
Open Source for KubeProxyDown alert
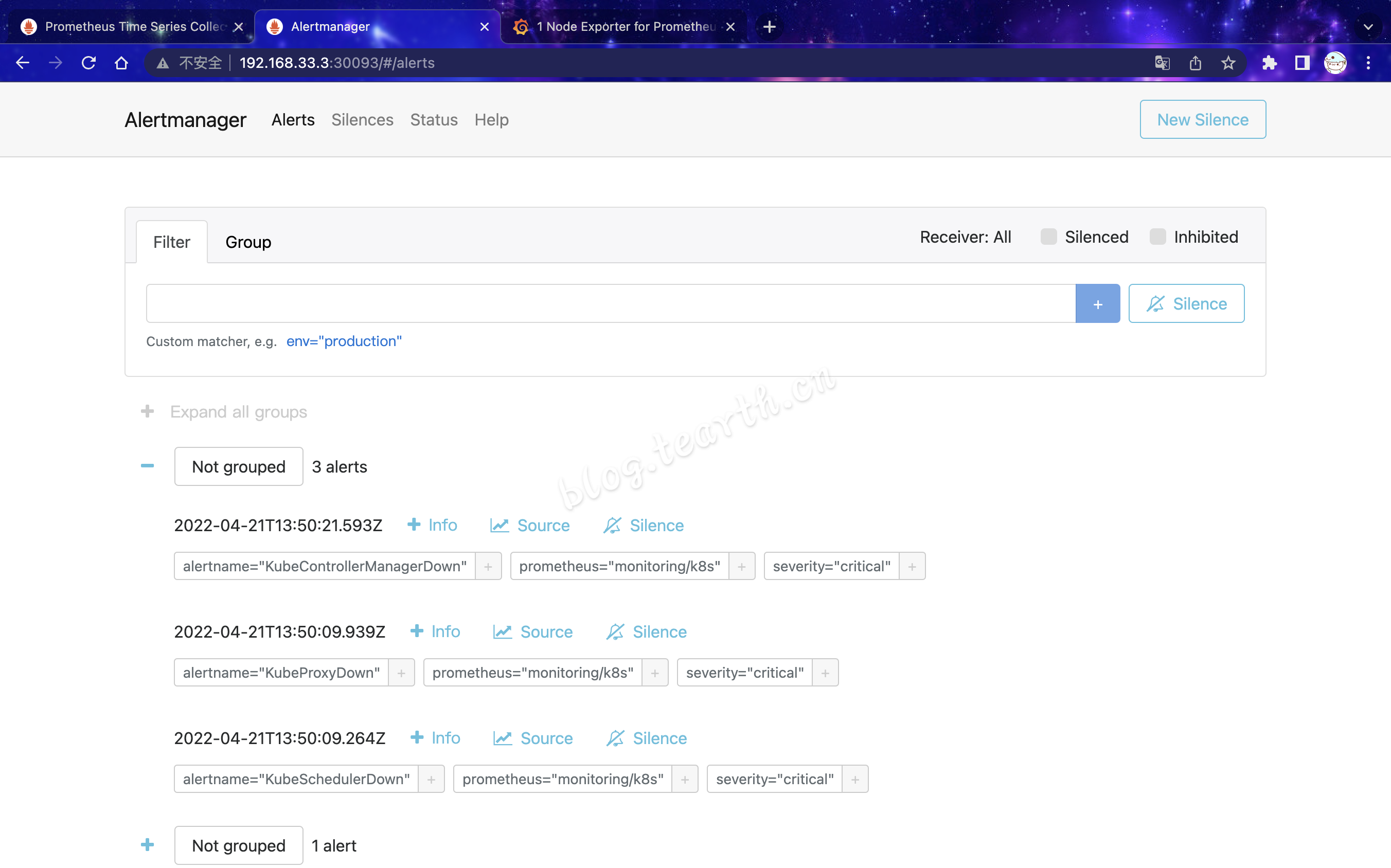click(x=533, y=631)
